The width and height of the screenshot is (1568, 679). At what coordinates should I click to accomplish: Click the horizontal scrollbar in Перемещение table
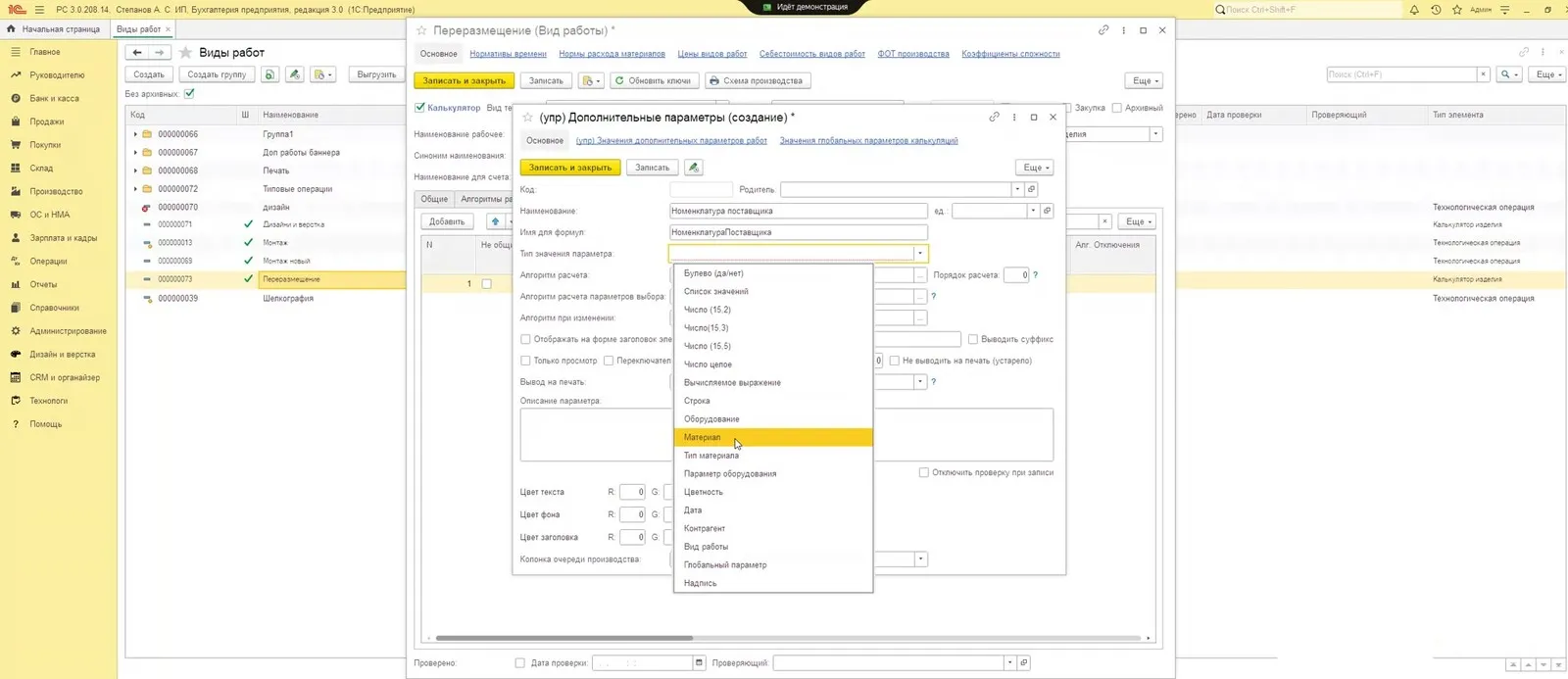click(x=564, y=638)
